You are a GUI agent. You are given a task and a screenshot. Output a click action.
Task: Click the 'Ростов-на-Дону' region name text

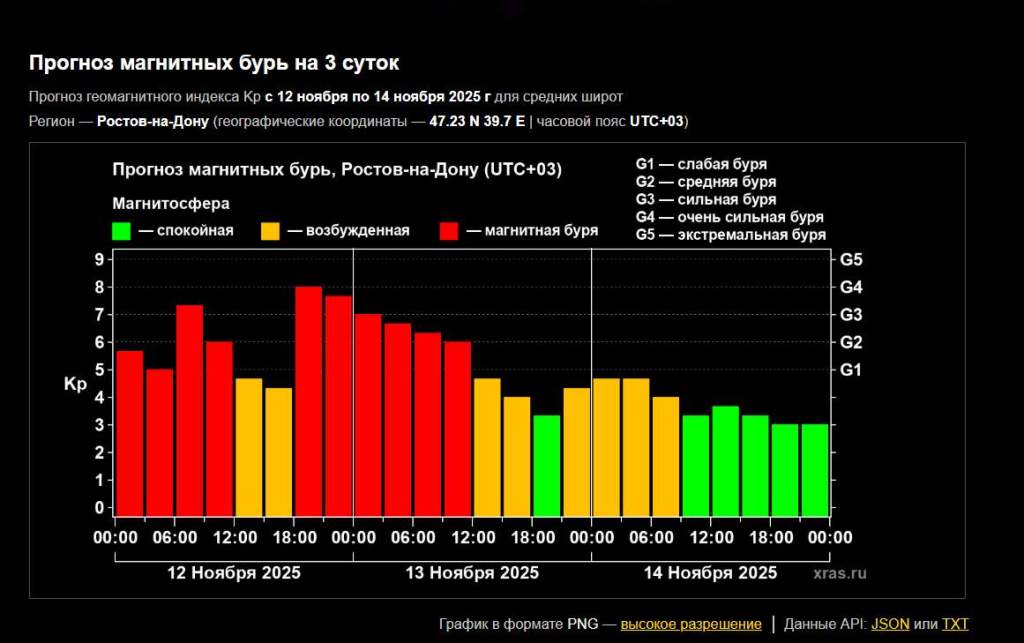pyautogui.click(x=153, y=122)
